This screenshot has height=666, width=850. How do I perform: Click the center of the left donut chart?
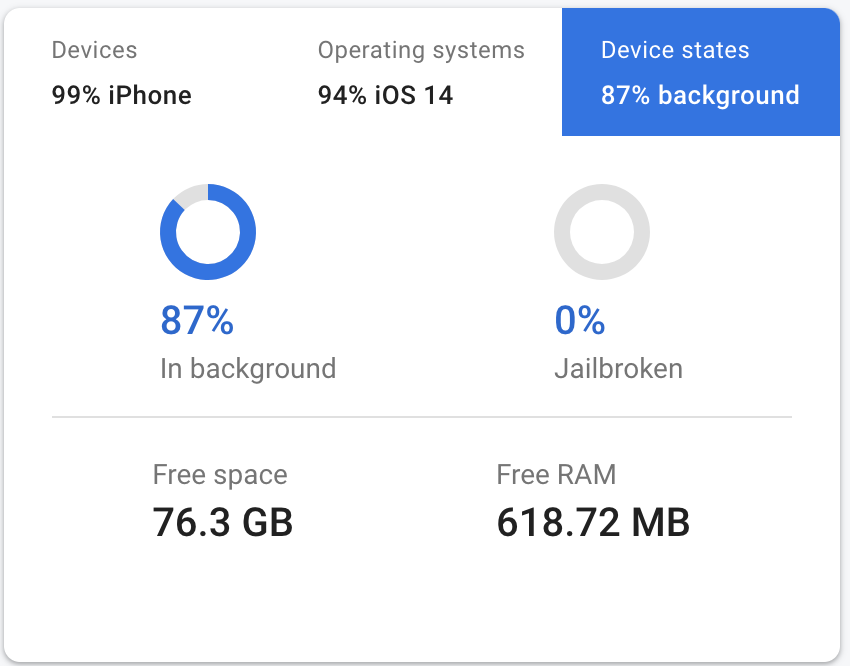[x=208, y=232]
